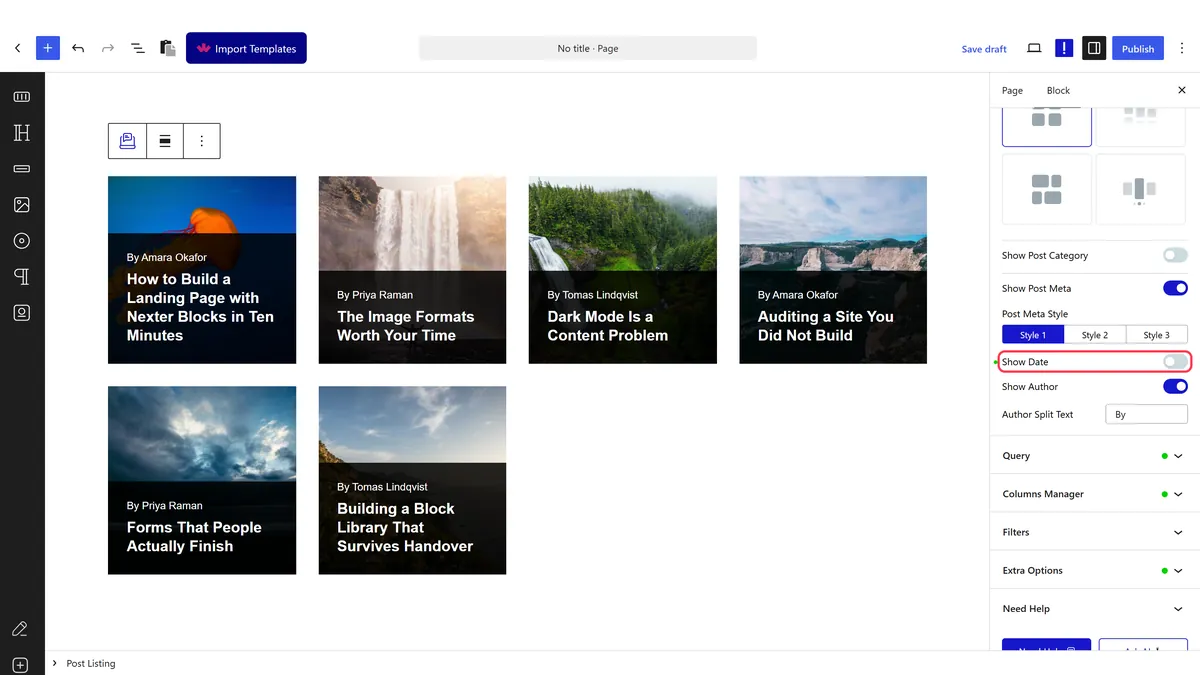Screen dimensions: 1200x675
Task: Select Post Meta Style 2
Action: [x=1095, y=335]
